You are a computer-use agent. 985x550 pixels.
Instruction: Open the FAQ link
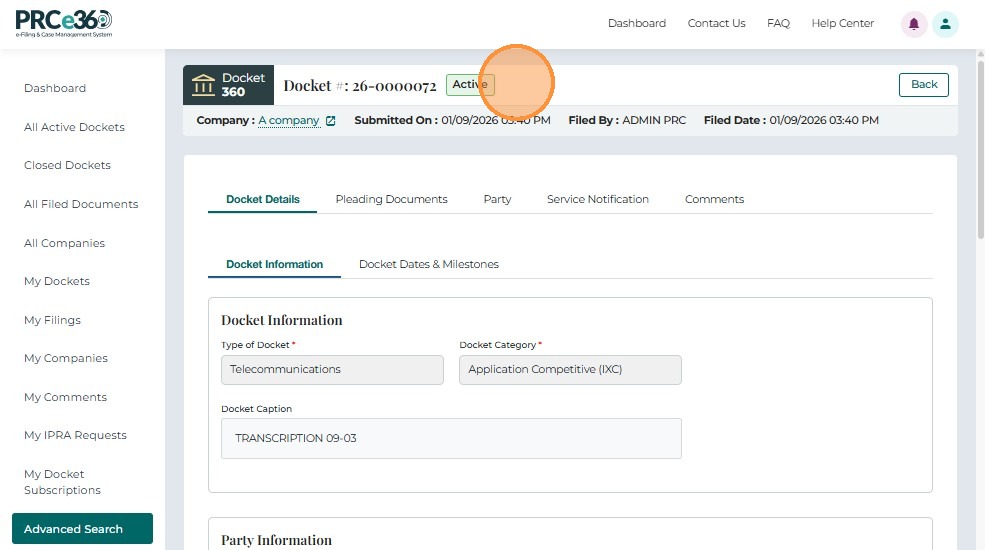pos(778,23)
